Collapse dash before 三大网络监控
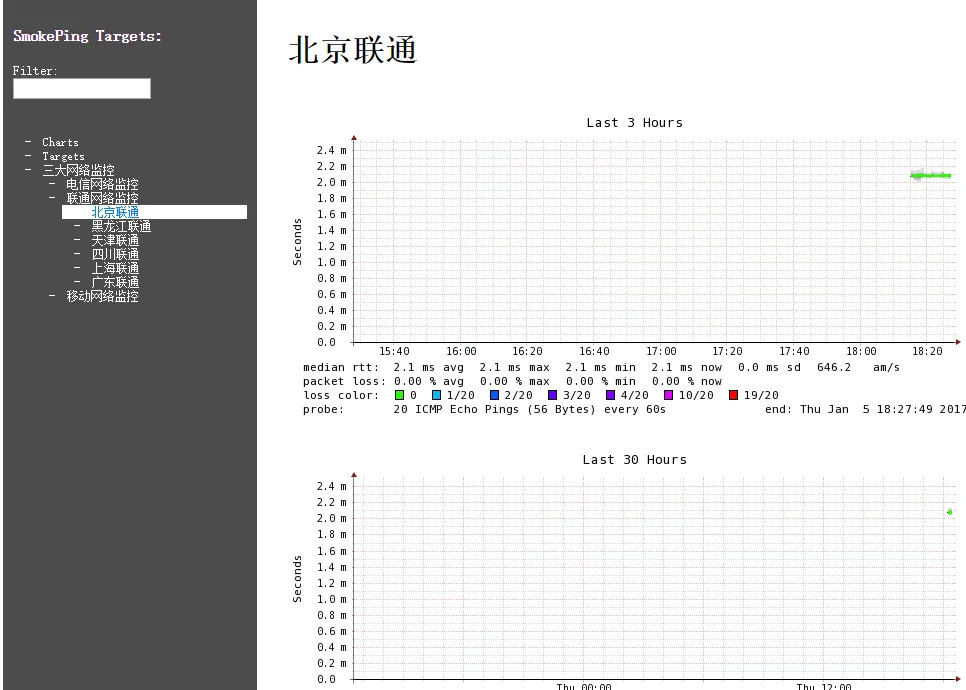Screen dimensions: 966x690 [x=28, y=169]
